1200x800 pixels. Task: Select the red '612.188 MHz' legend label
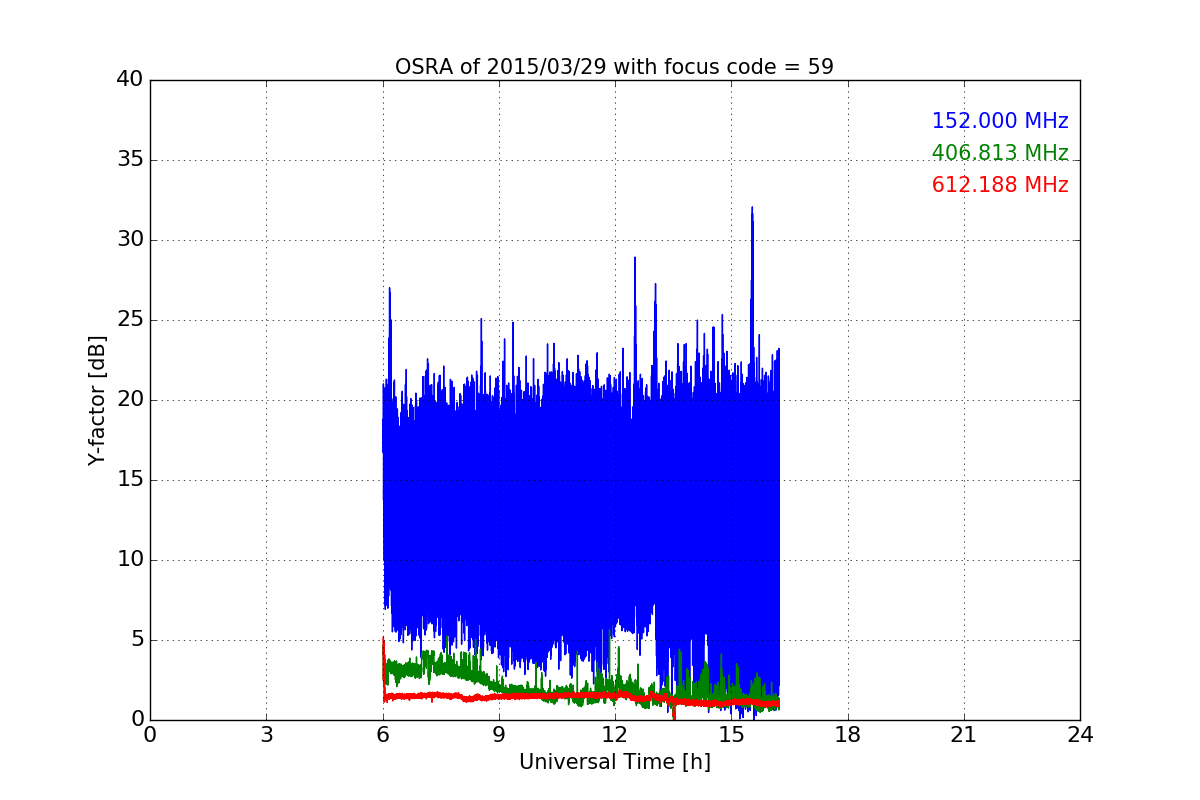[x=1000, y=185]
